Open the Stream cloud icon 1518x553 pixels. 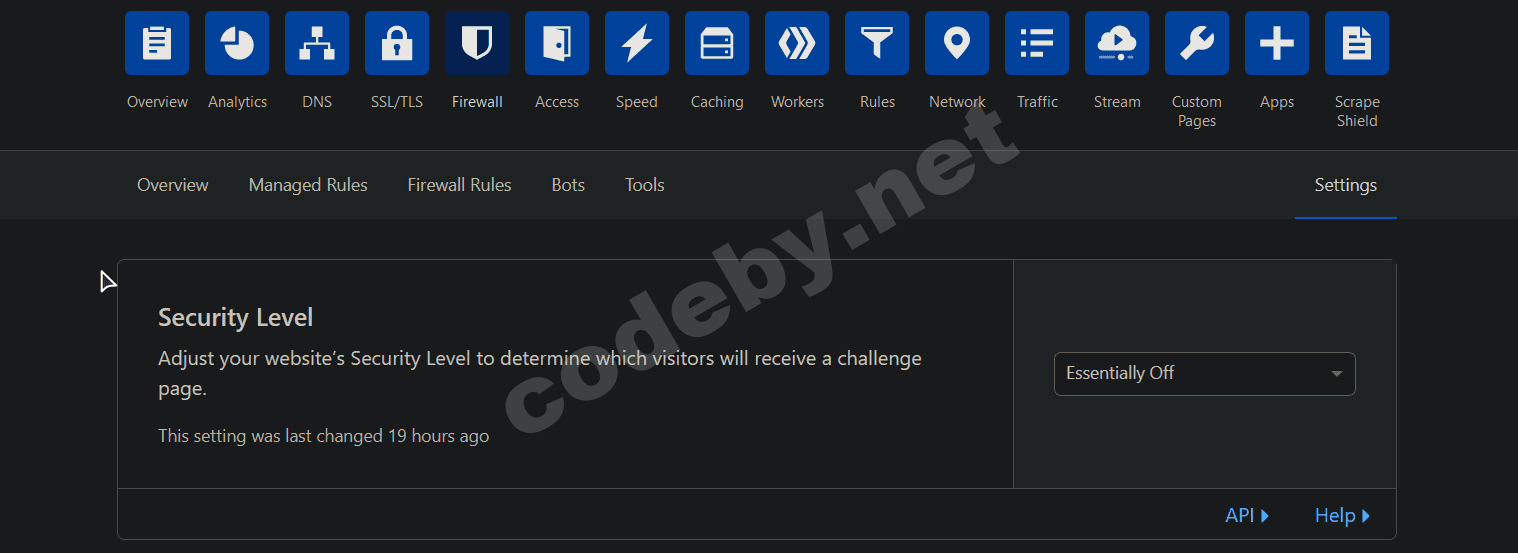point(1117,43)
